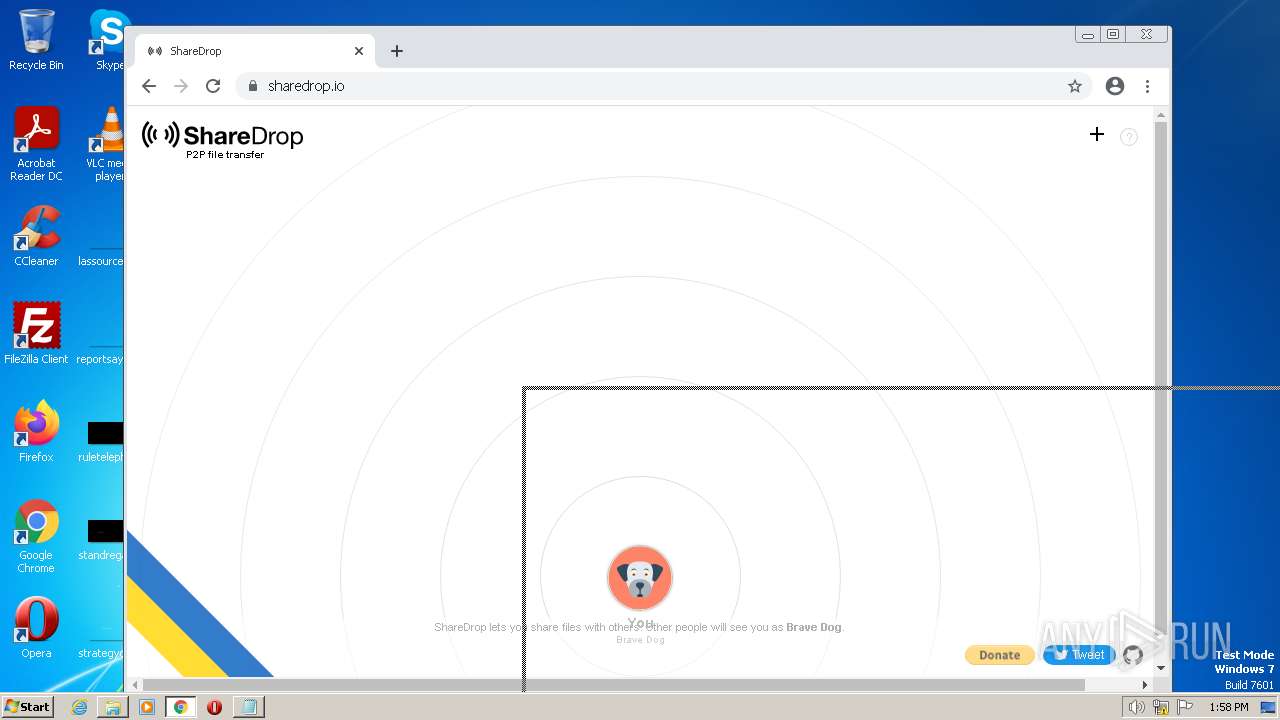Viewport: 1280px width, 720px height.
Task: Open the plus room-creation icon in ShareDrop
Action: click(1097, 134)
